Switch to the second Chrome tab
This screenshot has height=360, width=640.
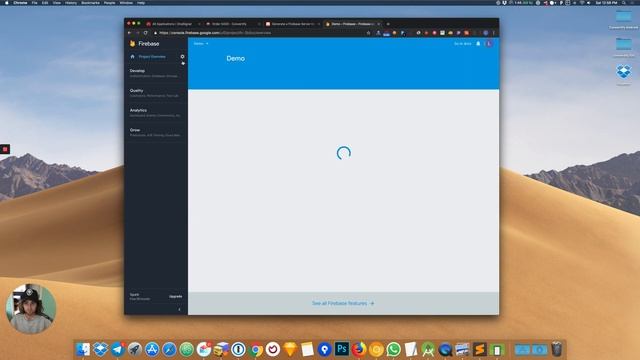233,24
